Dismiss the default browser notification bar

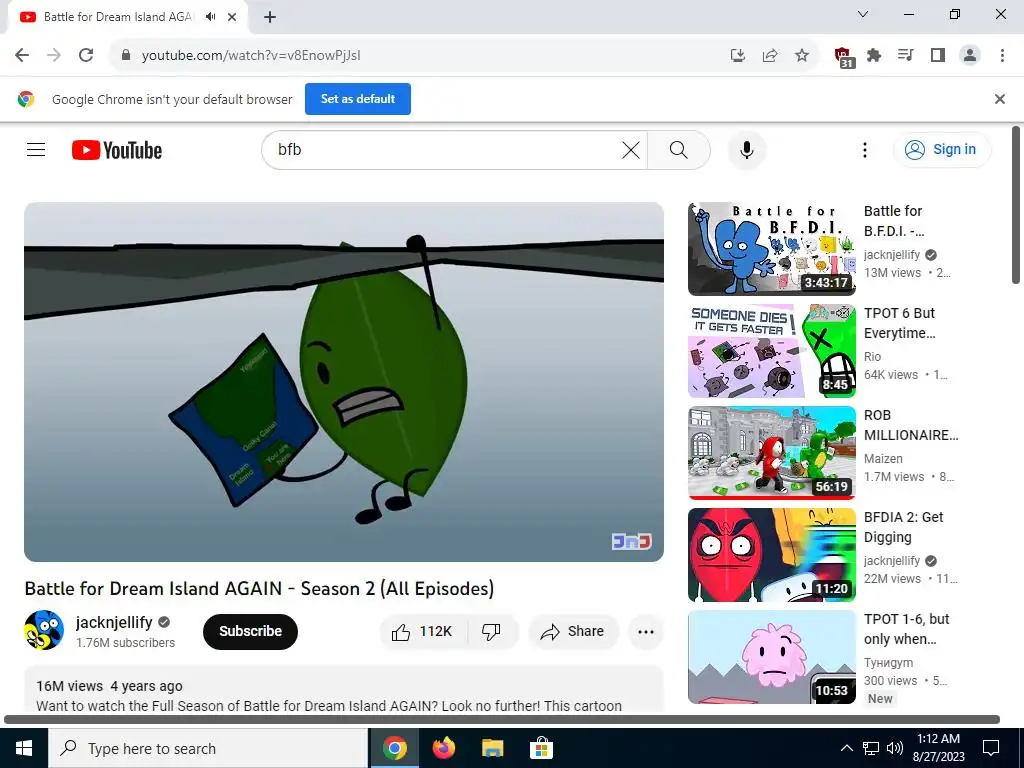999,99
